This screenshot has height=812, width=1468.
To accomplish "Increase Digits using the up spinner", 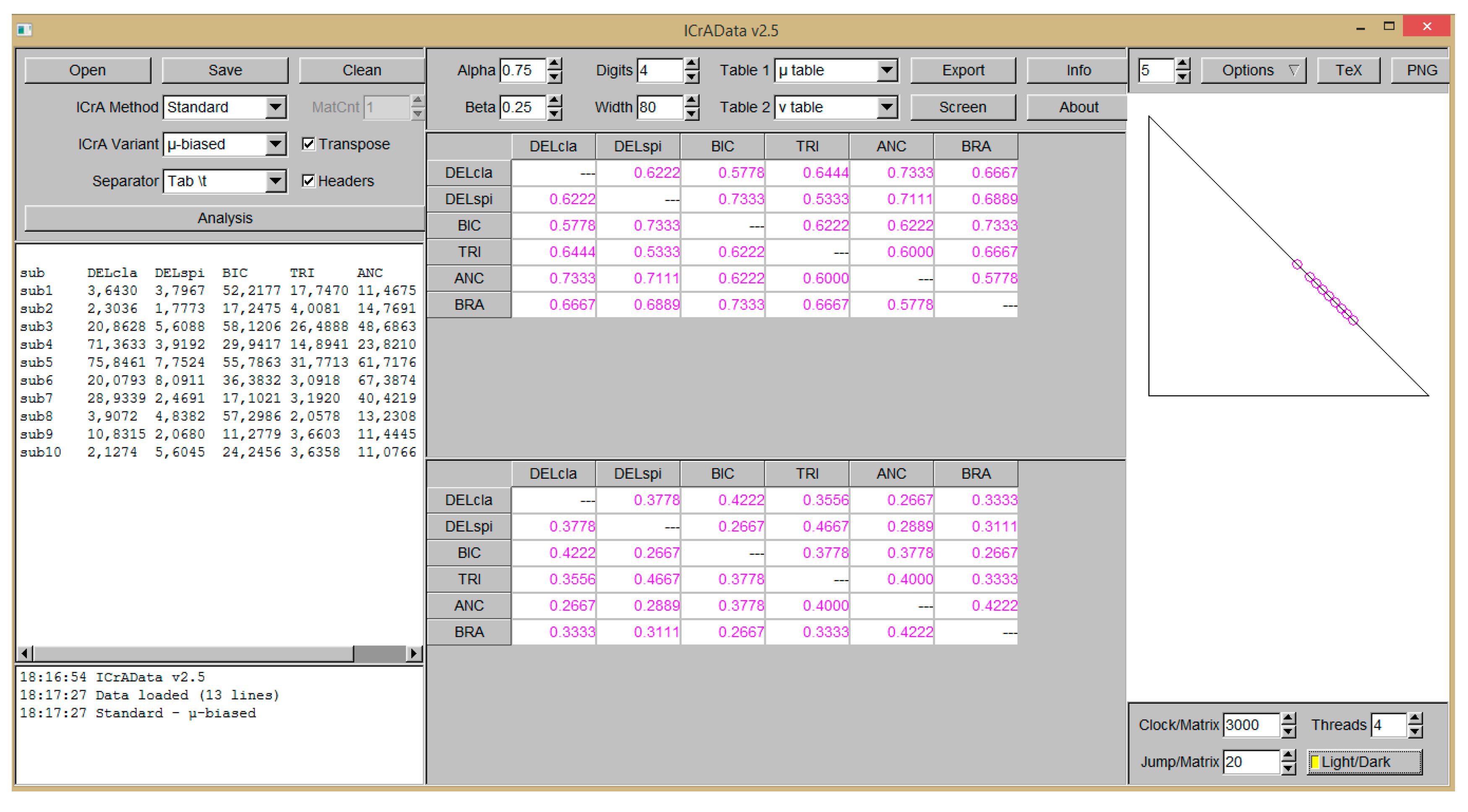I will (x=691, y=64).
